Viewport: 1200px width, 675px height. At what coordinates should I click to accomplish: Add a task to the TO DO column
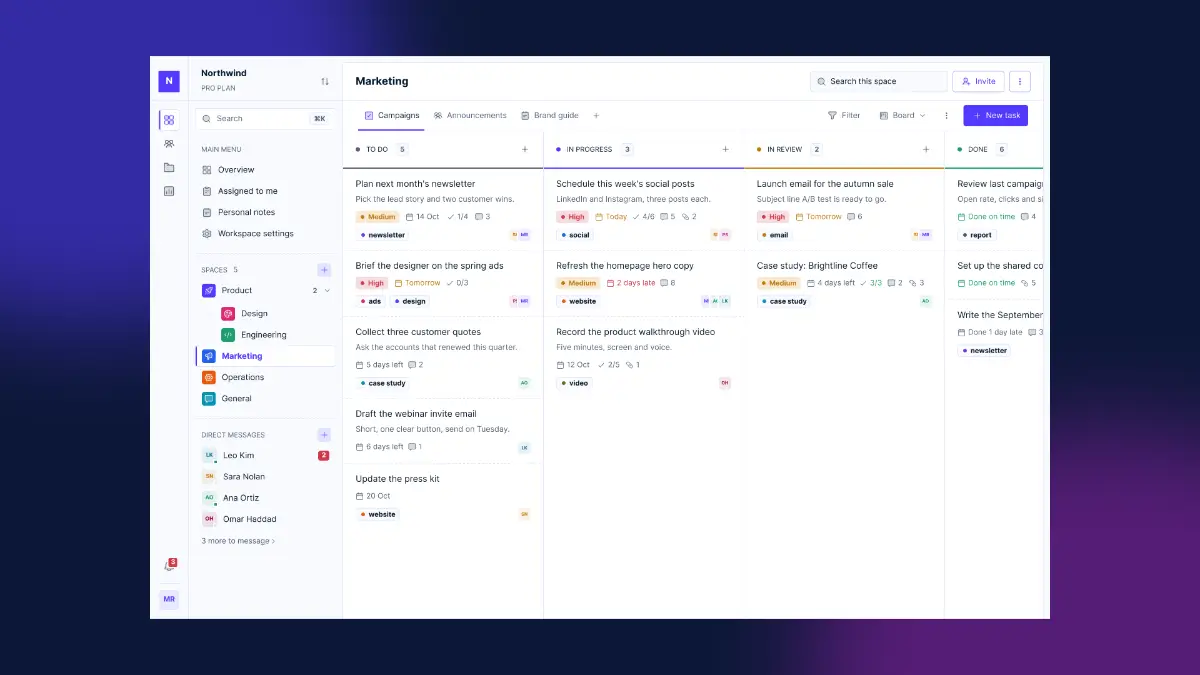[525, 149]
